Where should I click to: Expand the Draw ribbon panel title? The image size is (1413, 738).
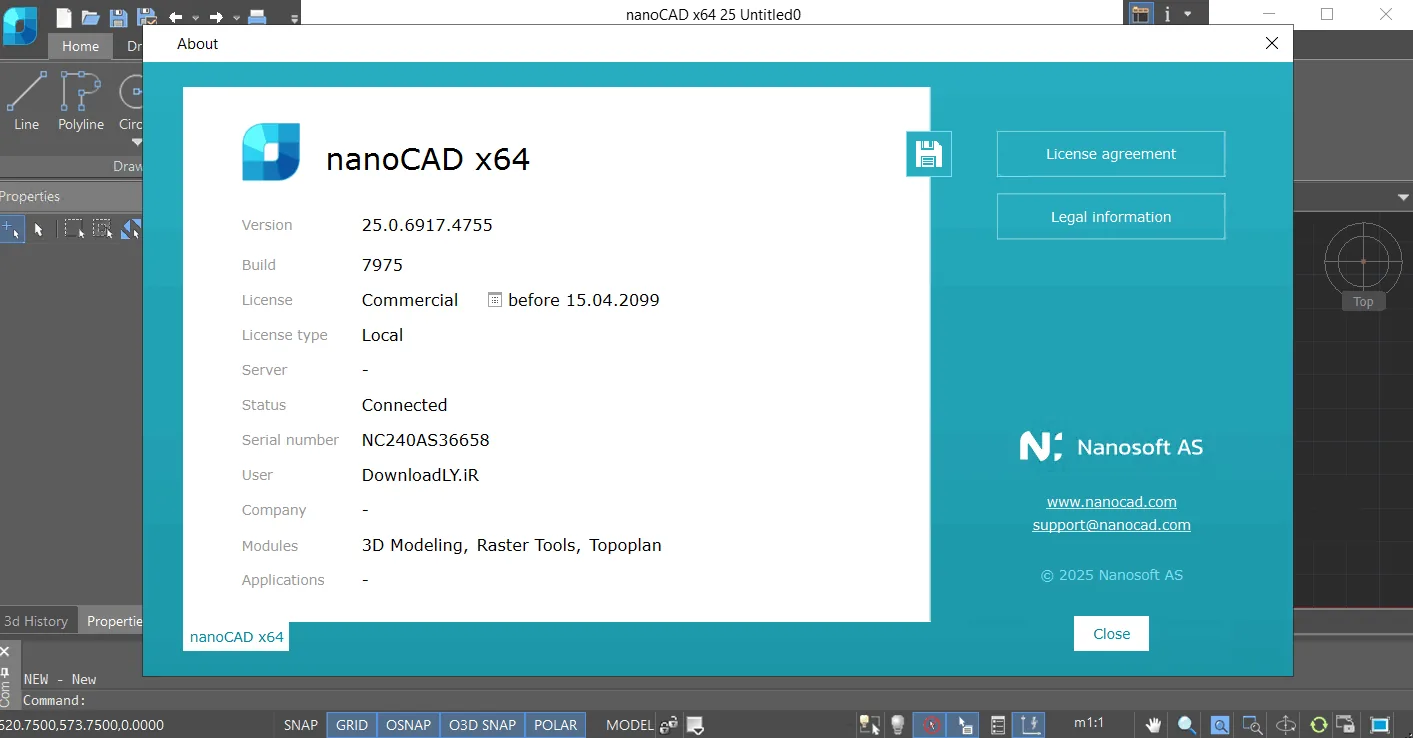pos(128,166)
